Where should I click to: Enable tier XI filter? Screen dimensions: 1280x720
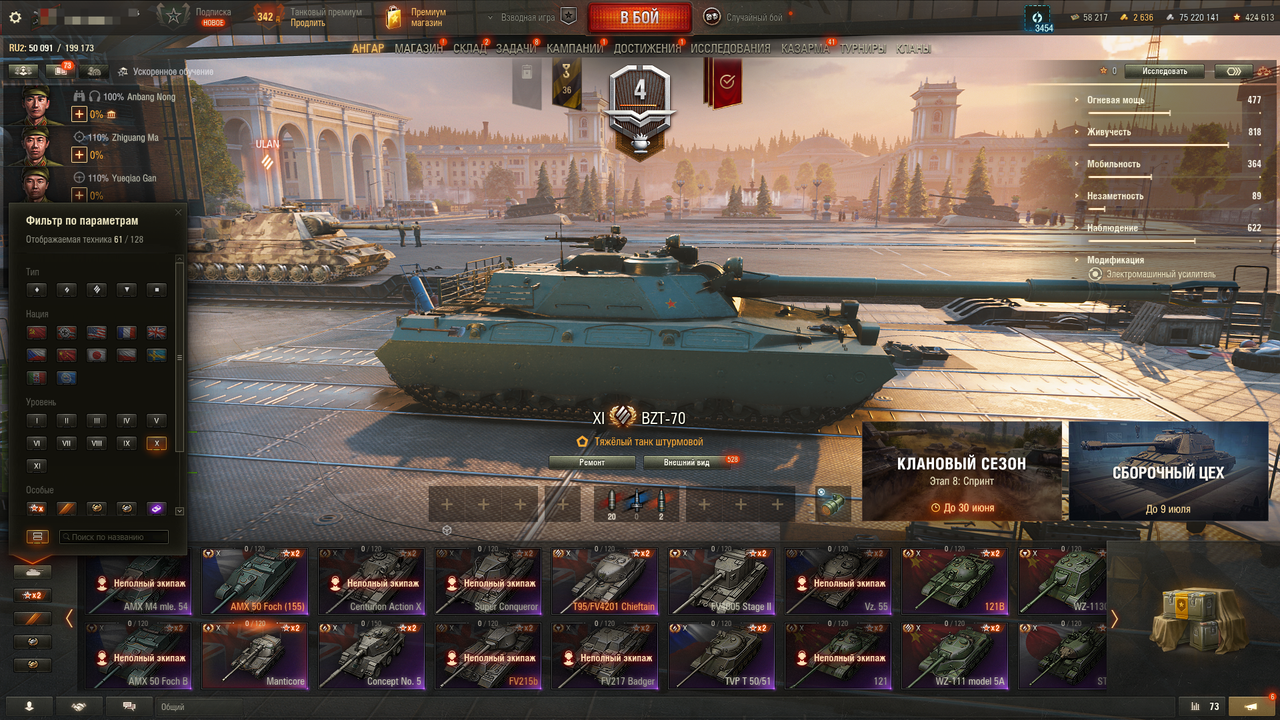coord(37,466)
